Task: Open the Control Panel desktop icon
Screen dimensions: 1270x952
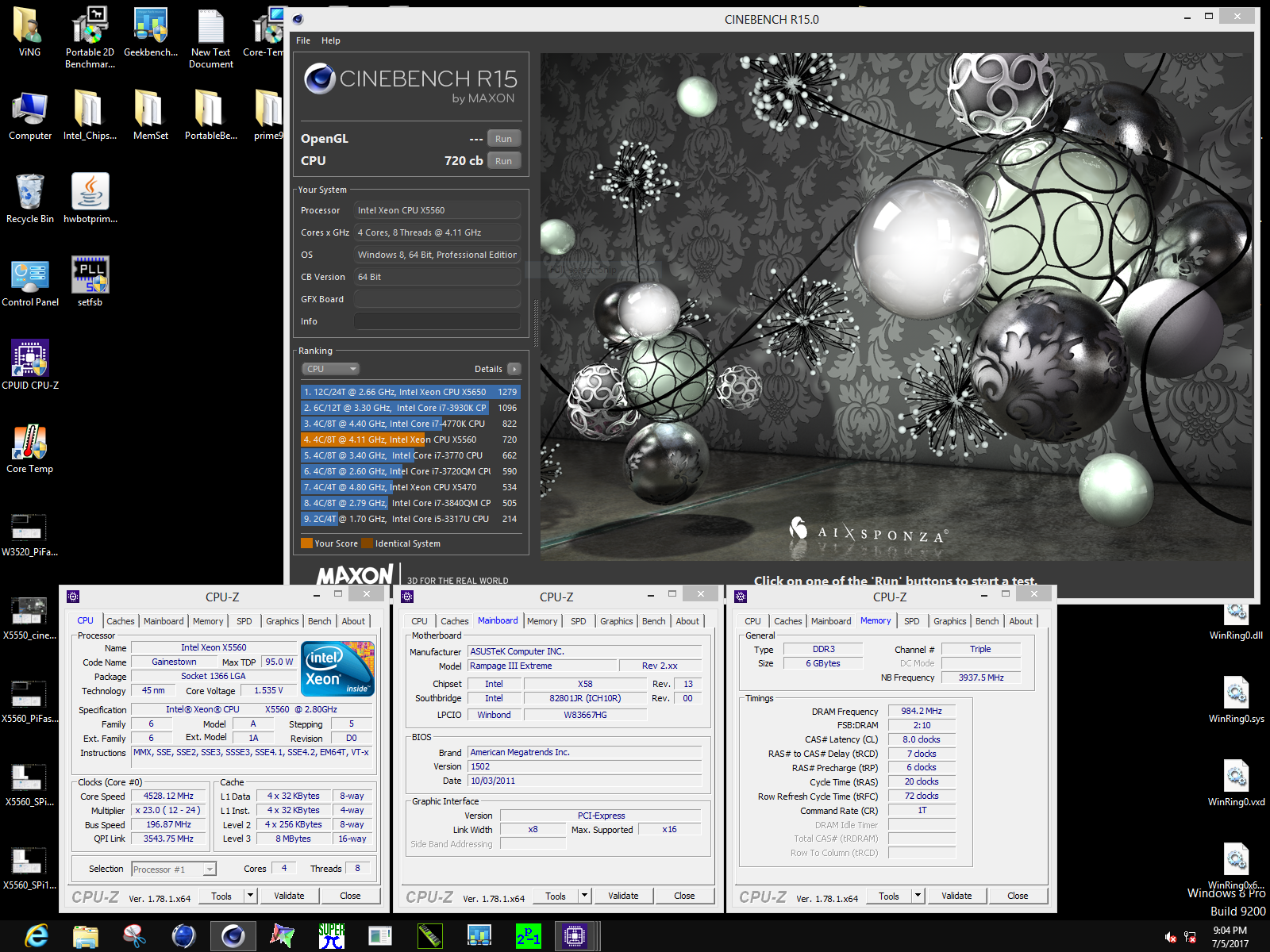Action: [x=30, y=282]
